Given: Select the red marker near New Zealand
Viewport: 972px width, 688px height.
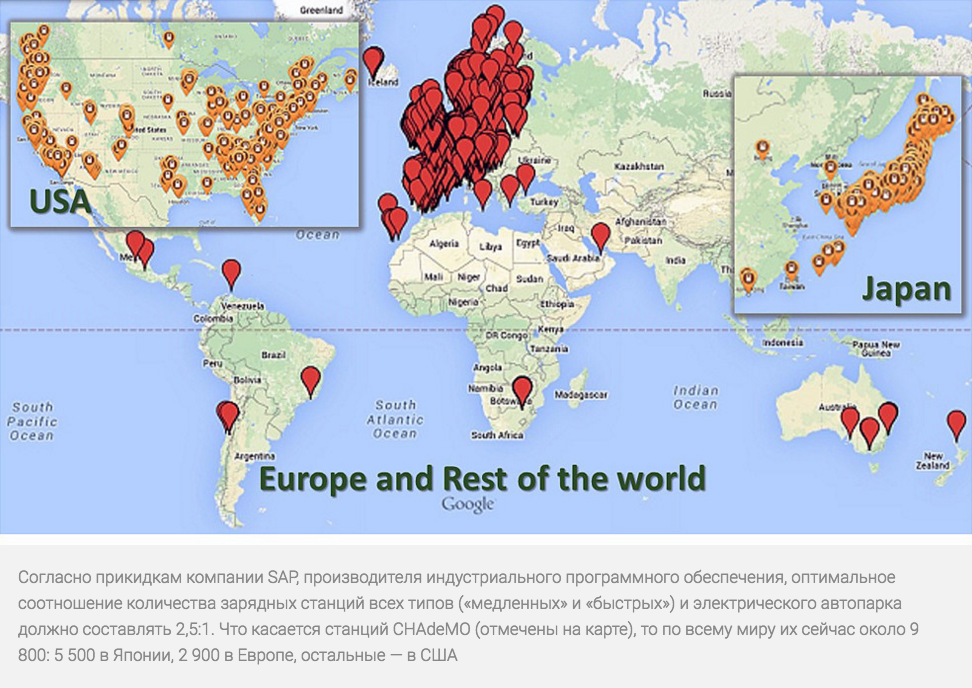Looking at the screenshot, I should tap(957, 425).
